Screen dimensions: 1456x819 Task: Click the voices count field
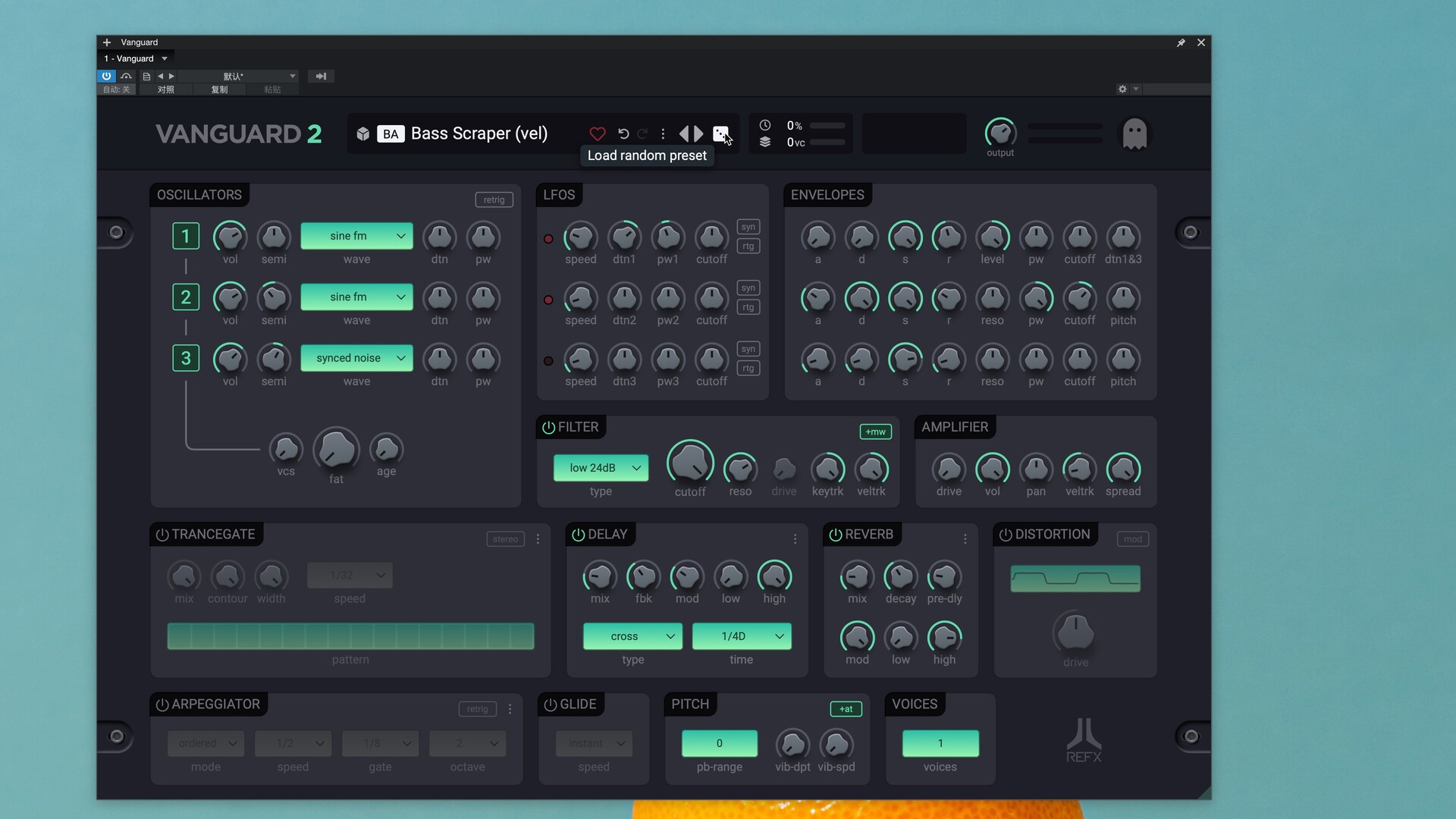click(x=940, y=743)
